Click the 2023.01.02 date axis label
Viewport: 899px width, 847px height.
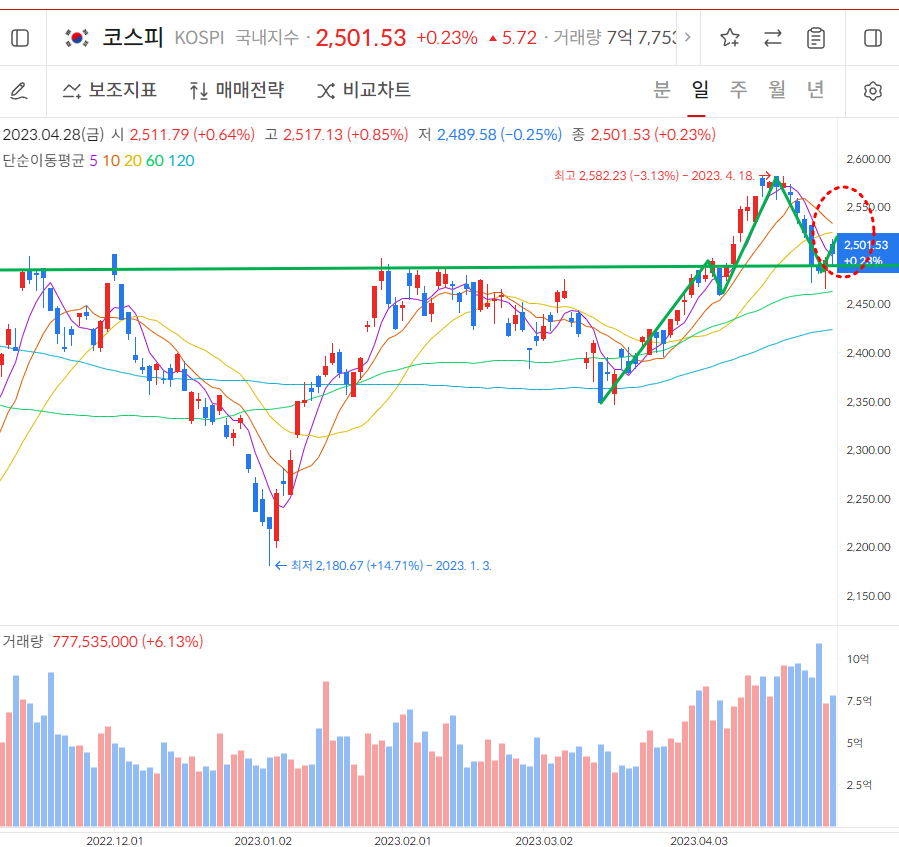click(263, 841)
